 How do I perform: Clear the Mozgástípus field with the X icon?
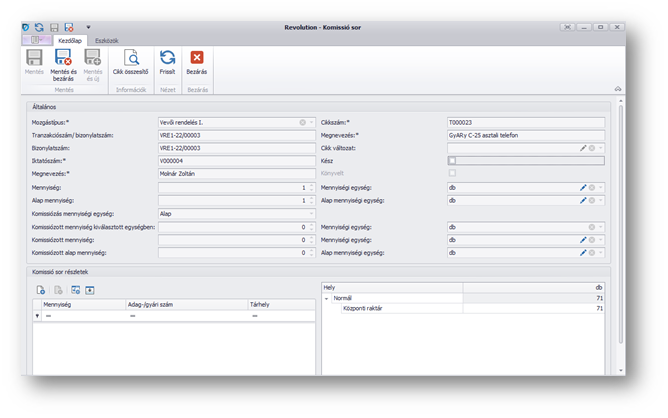tap(303, 123)
